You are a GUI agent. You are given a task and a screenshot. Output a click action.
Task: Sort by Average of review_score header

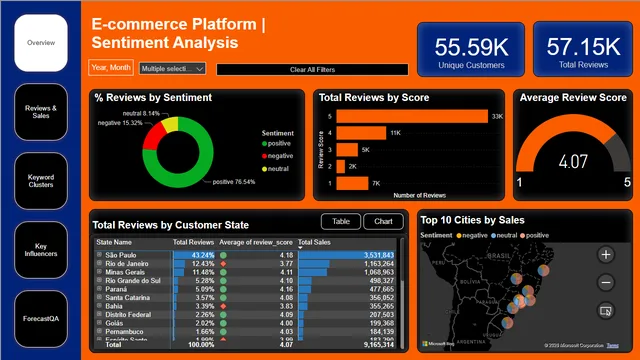[x=256, y=242]
